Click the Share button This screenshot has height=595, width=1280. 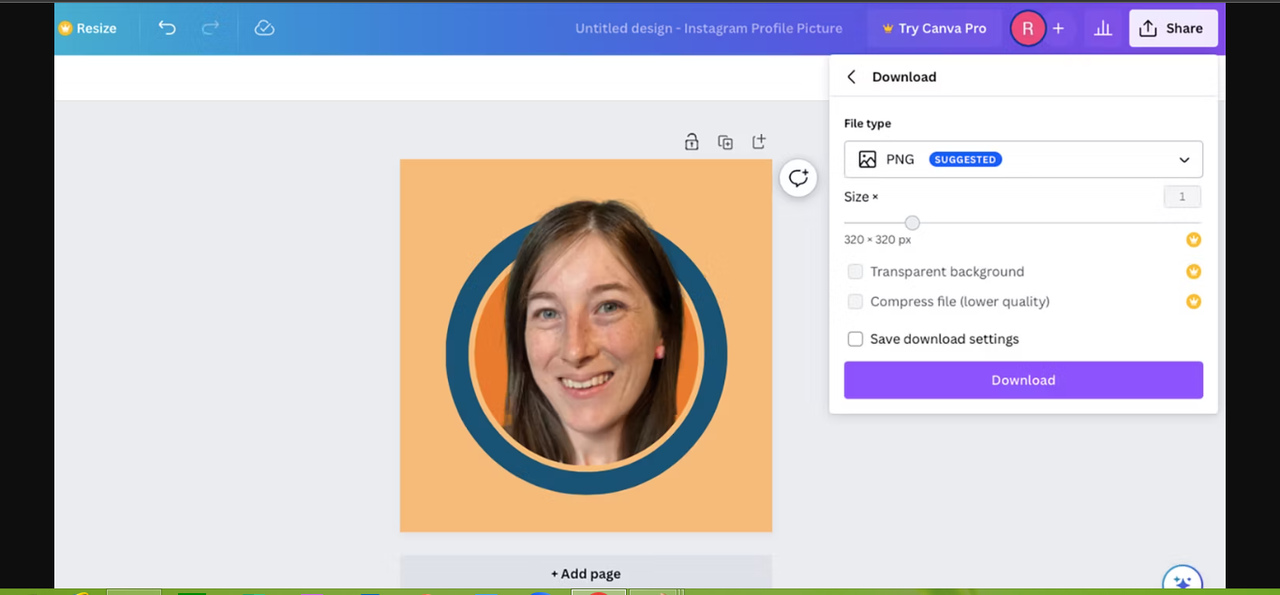click(1173, 28)
